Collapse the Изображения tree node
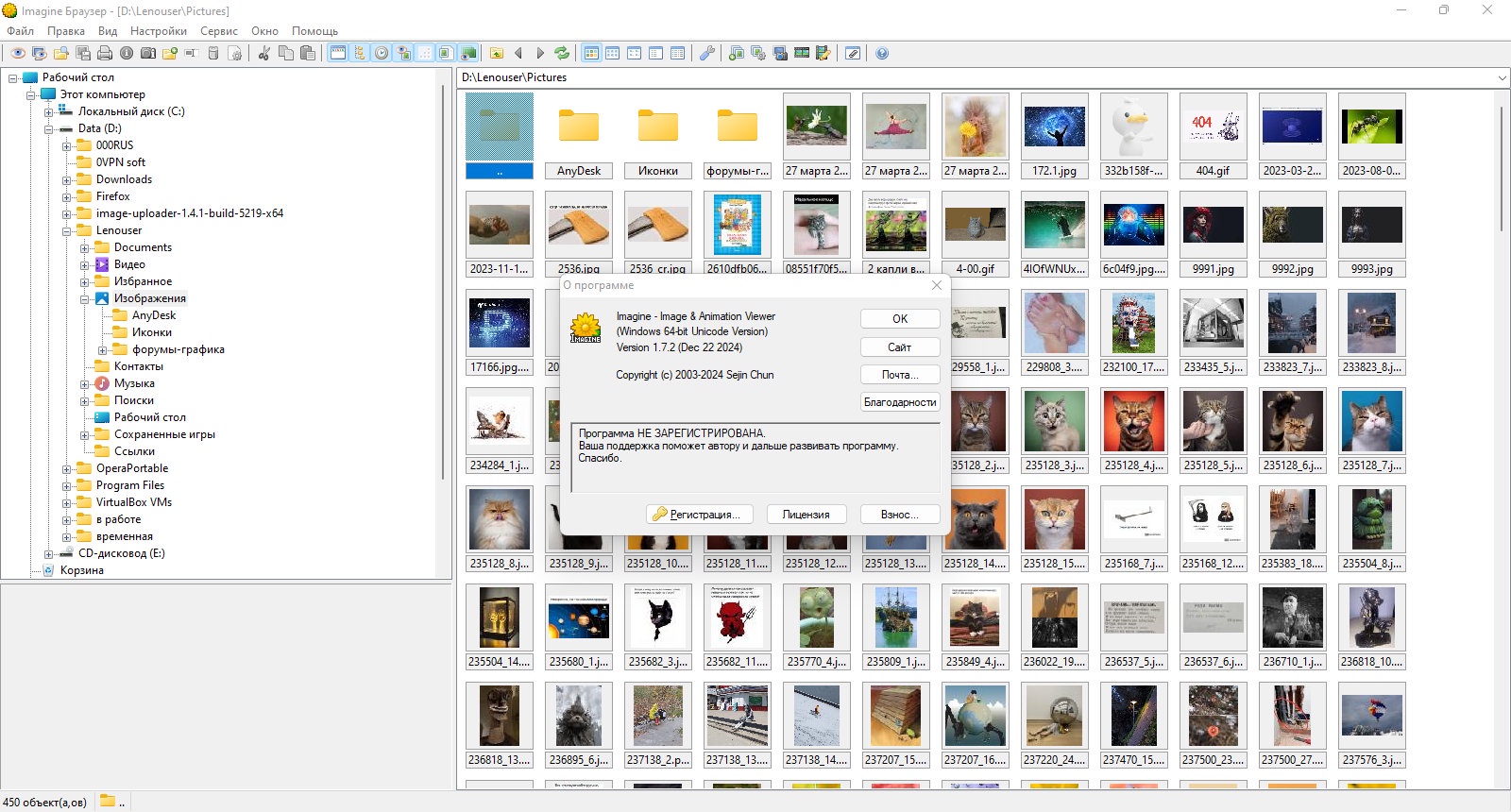The image size is (1511, 812). point(85,299)
